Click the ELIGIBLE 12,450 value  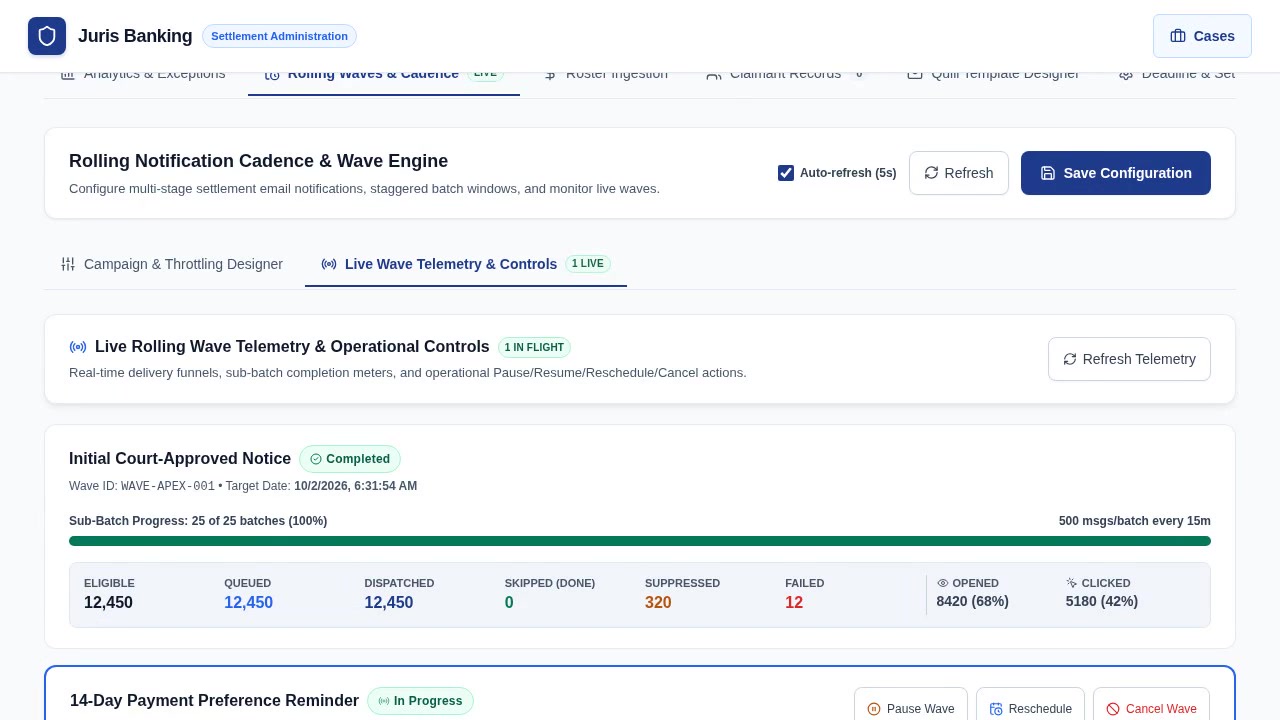coord(108,602)
